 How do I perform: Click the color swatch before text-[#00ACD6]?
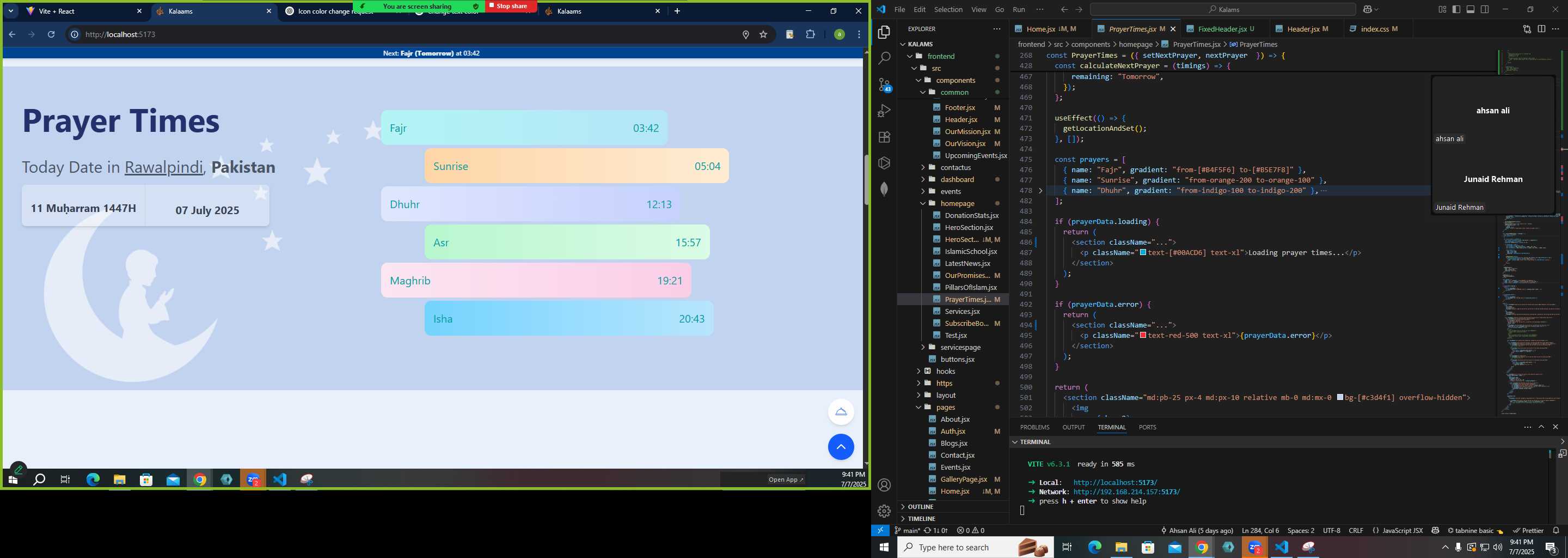click(1143, 252)
